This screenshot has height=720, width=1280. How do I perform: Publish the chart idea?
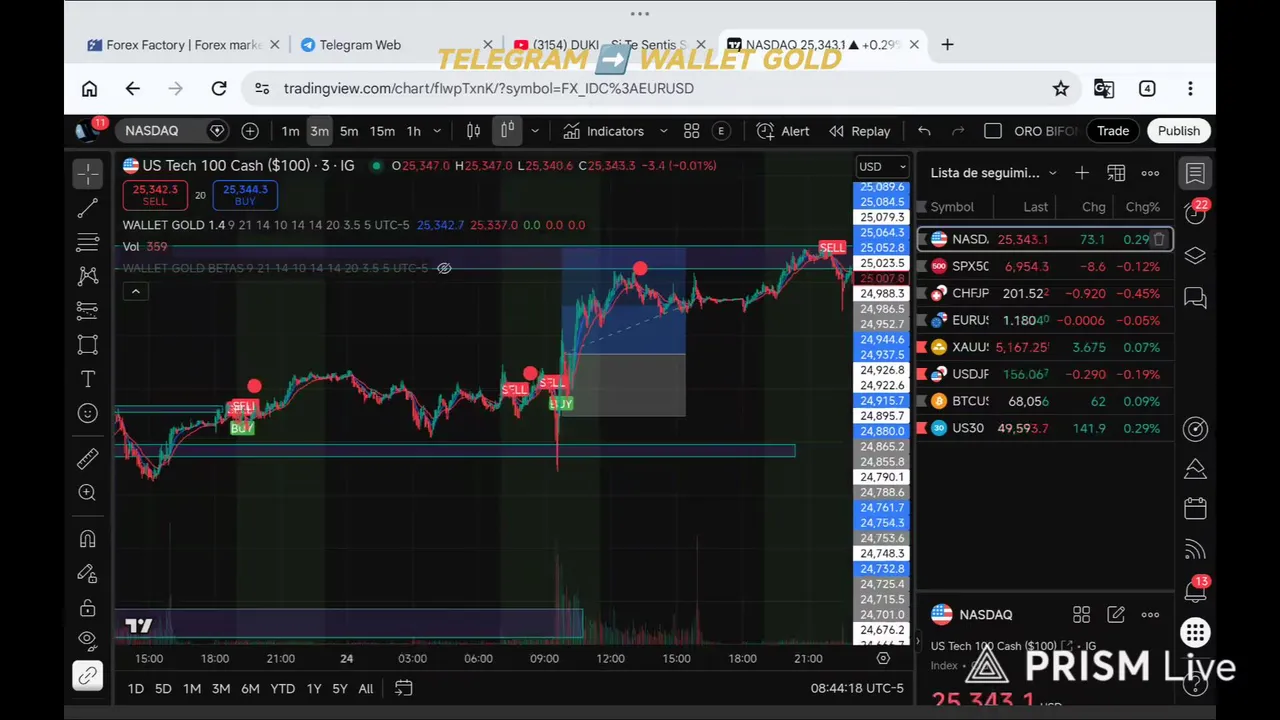tap(1179, 131)
